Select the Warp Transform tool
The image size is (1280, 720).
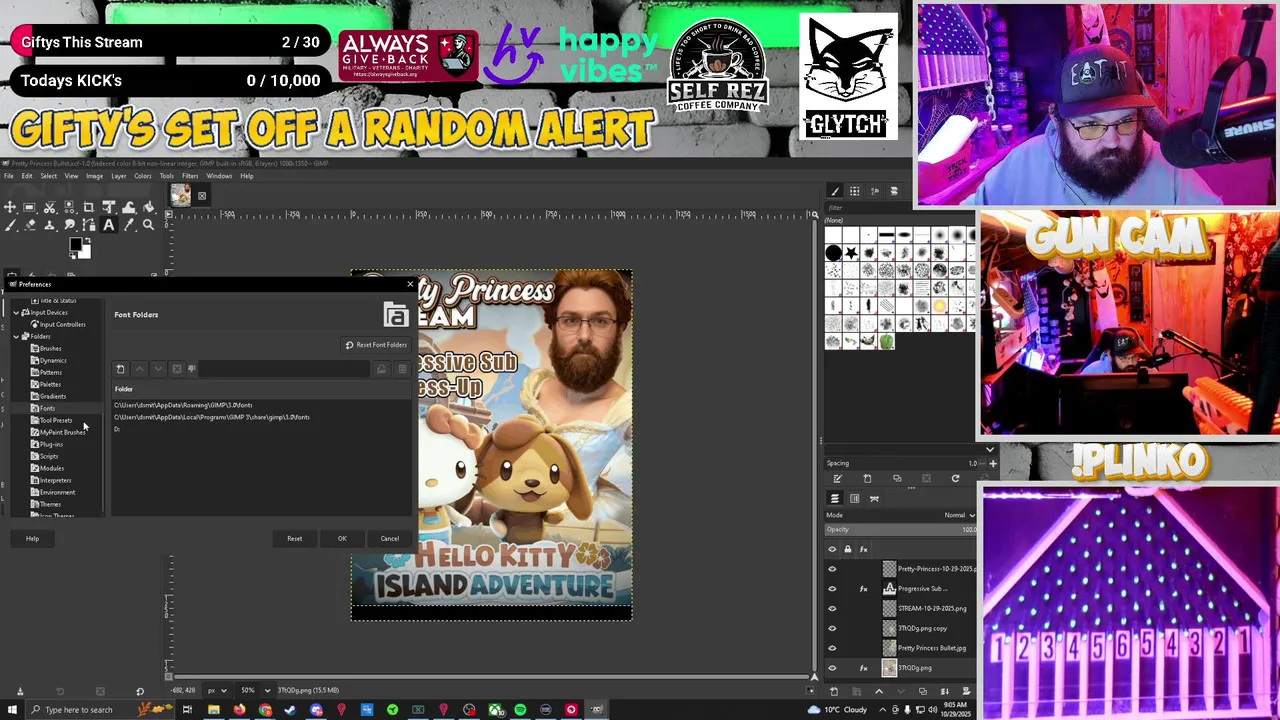(x=128, y=207)
